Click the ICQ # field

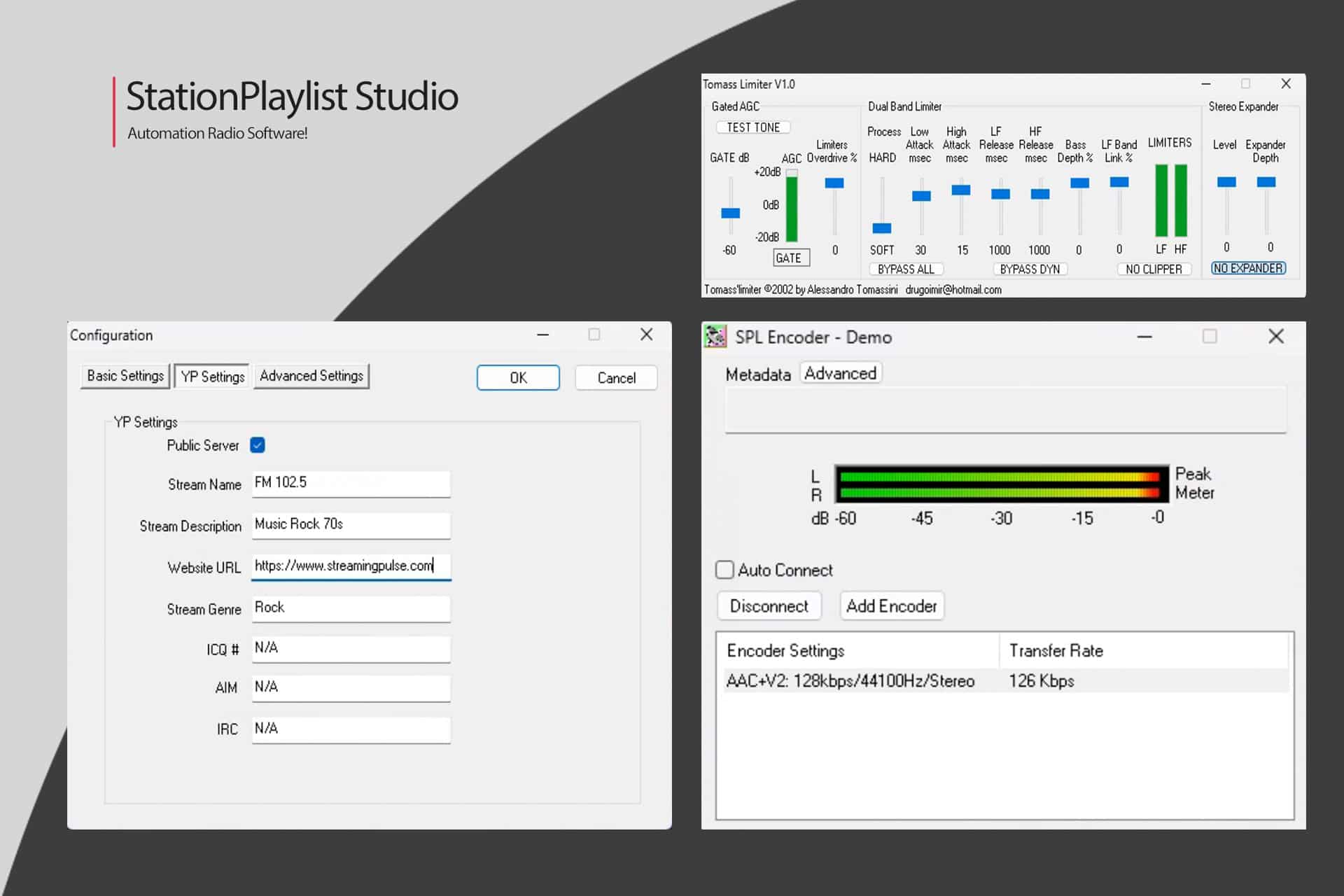(x=351, y=649)
